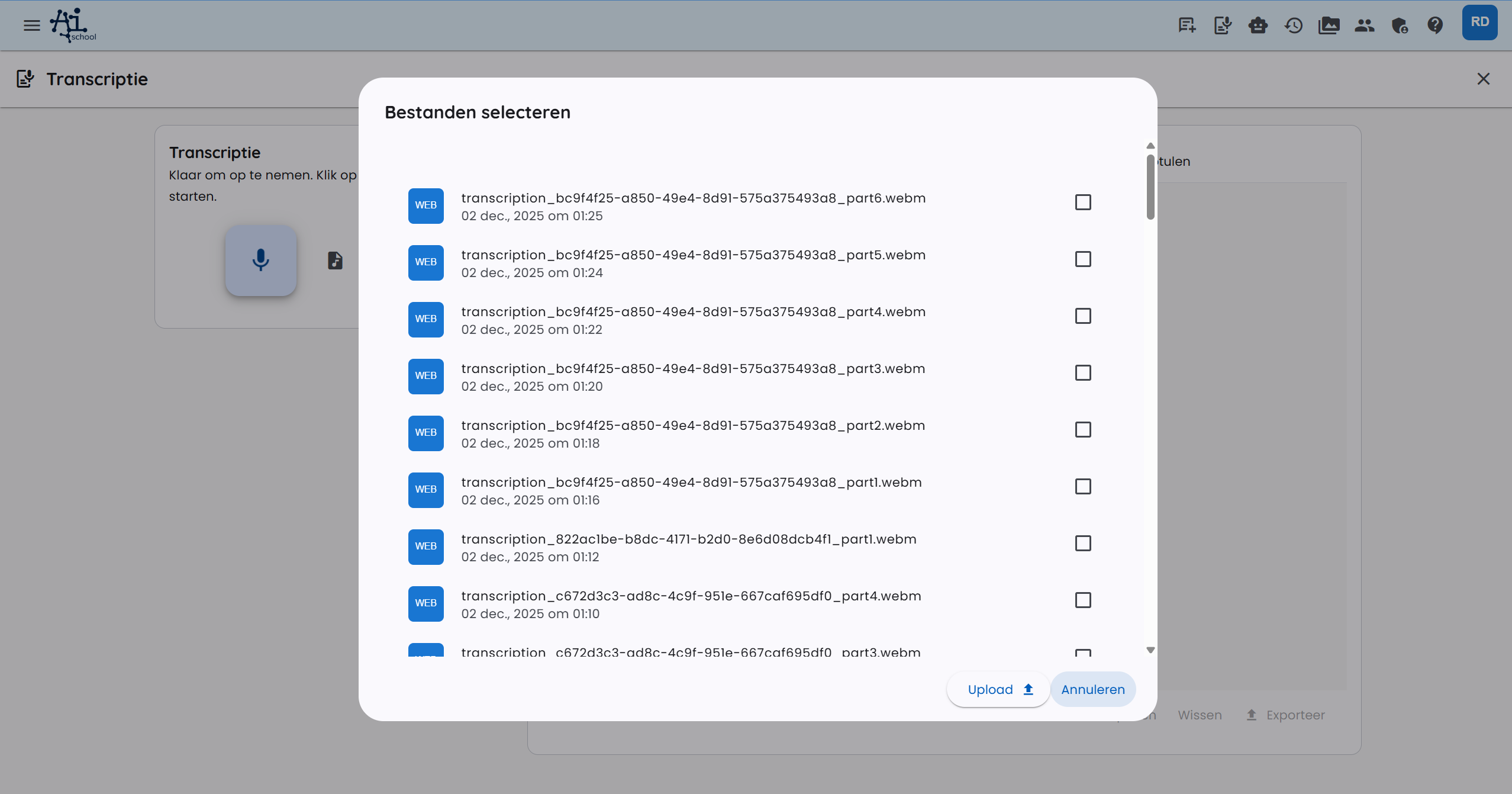Start recording with the microphone button
This screenshot has width=1512, height=794.
pos(261,261)
